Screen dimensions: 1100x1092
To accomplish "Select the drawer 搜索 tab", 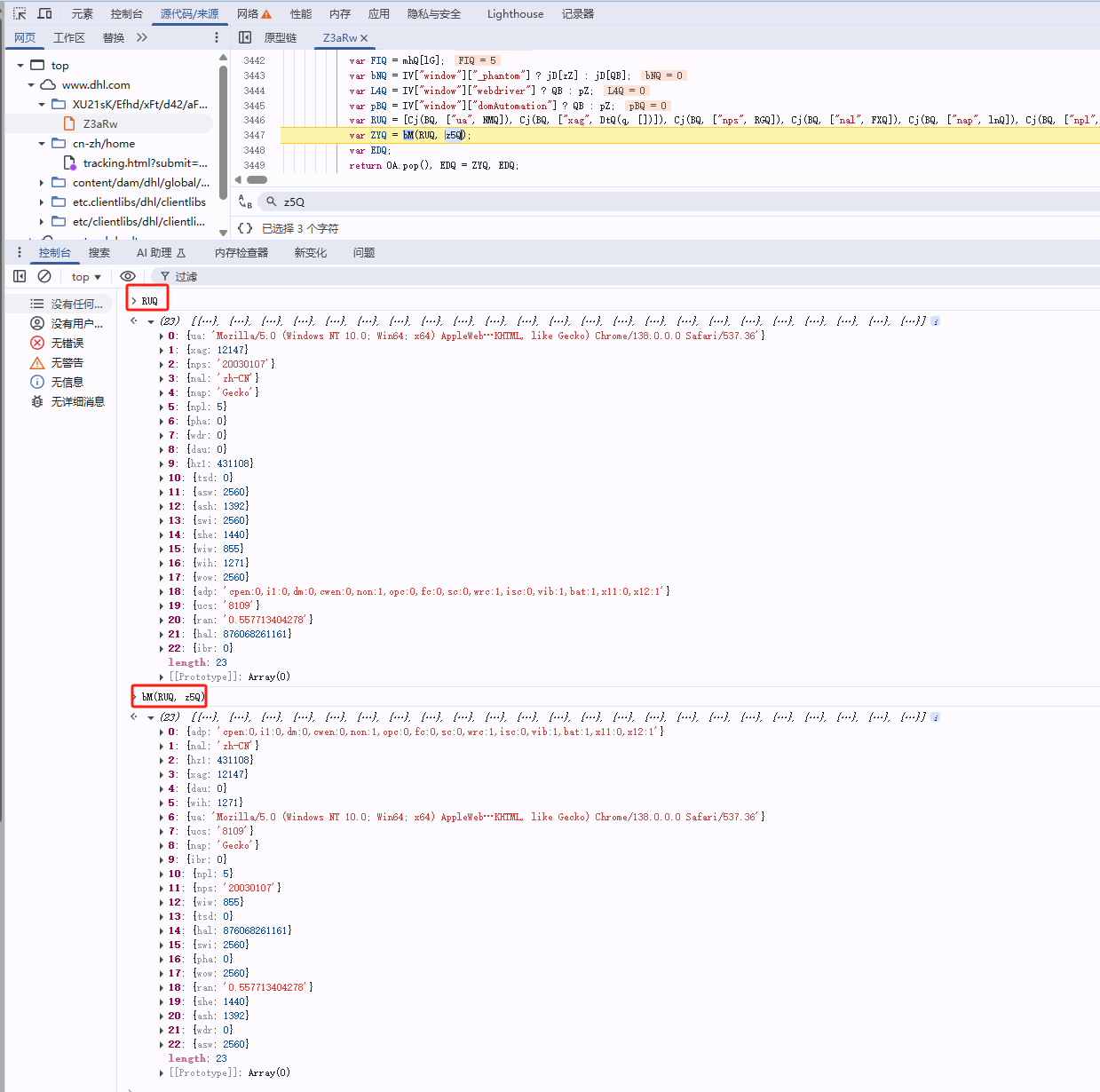I will pyautogui.click(x=99, y=253).
